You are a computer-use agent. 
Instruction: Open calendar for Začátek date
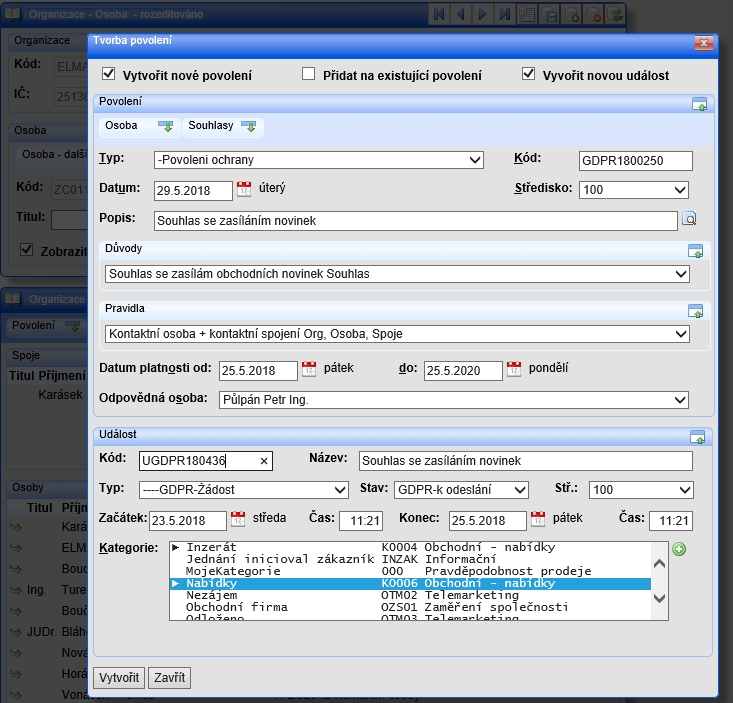click(238, 519)
